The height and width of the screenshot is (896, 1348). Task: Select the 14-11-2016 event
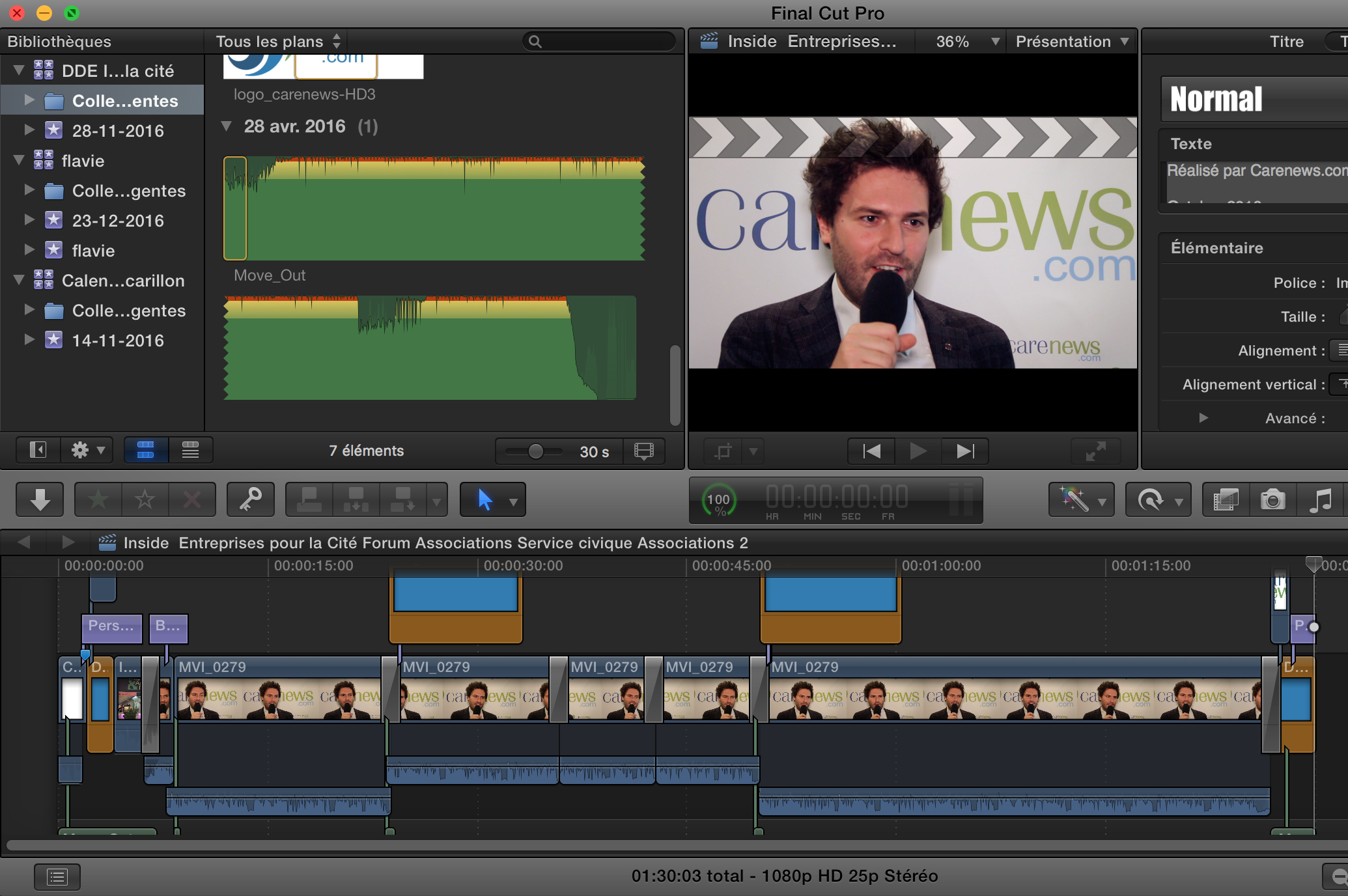pyautogui.click(x=118, y=340)
